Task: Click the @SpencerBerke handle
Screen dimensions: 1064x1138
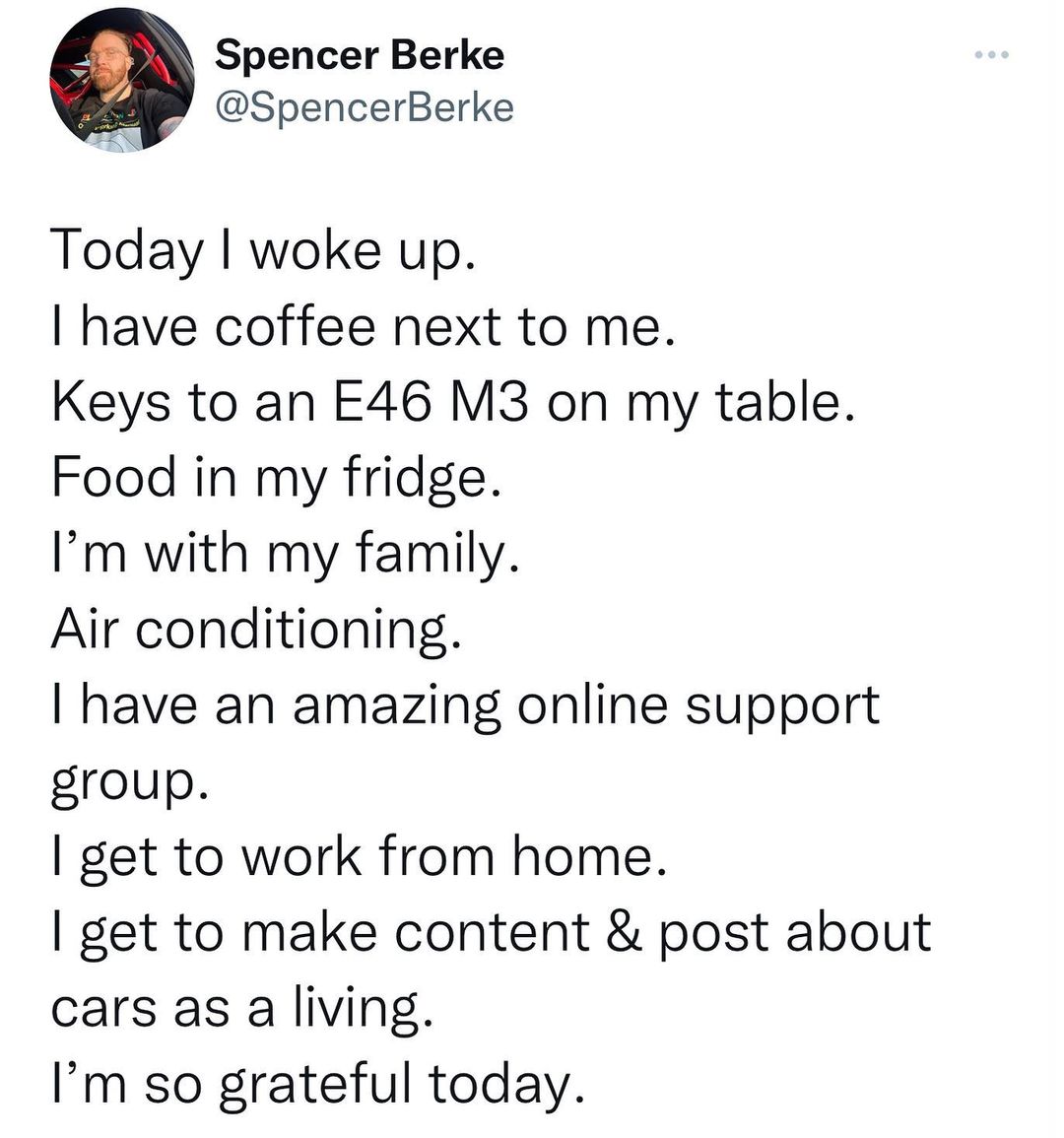Action: click(x=365, y=106)
